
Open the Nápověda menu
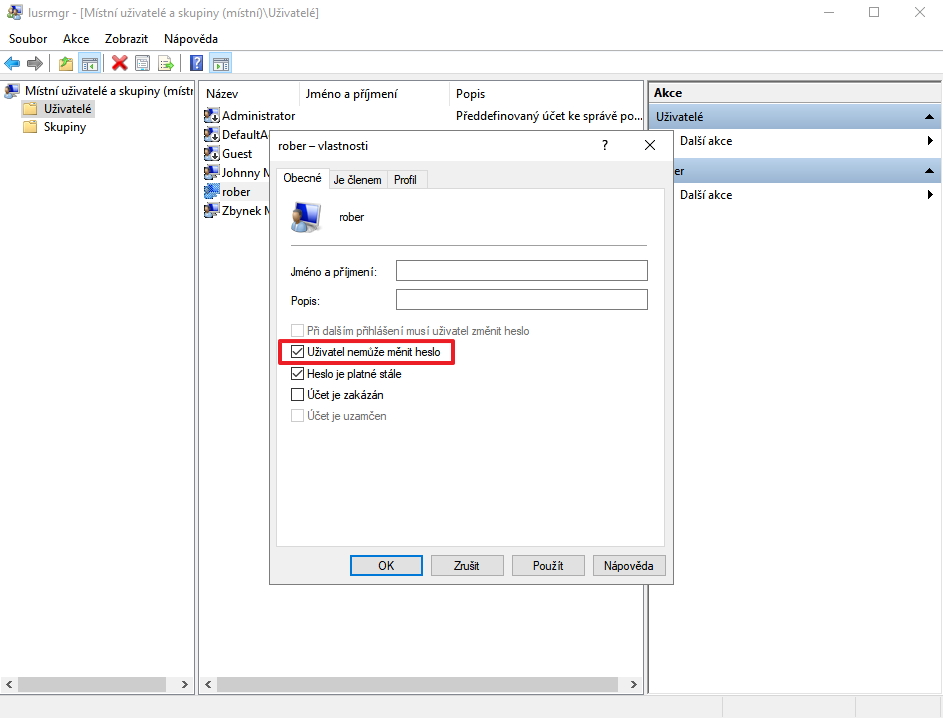pyautogui.click(x=191, y=38)
